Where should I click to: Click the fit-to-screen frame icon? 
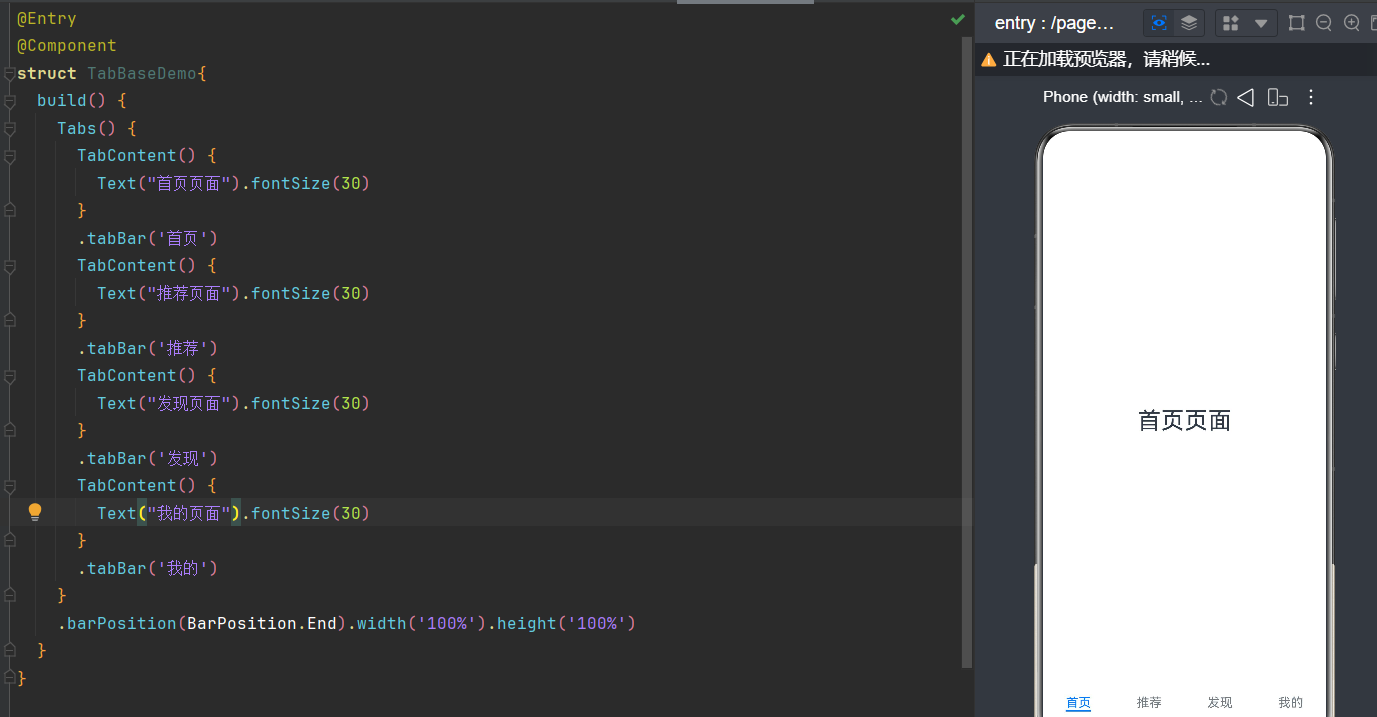click(1297, 23)
